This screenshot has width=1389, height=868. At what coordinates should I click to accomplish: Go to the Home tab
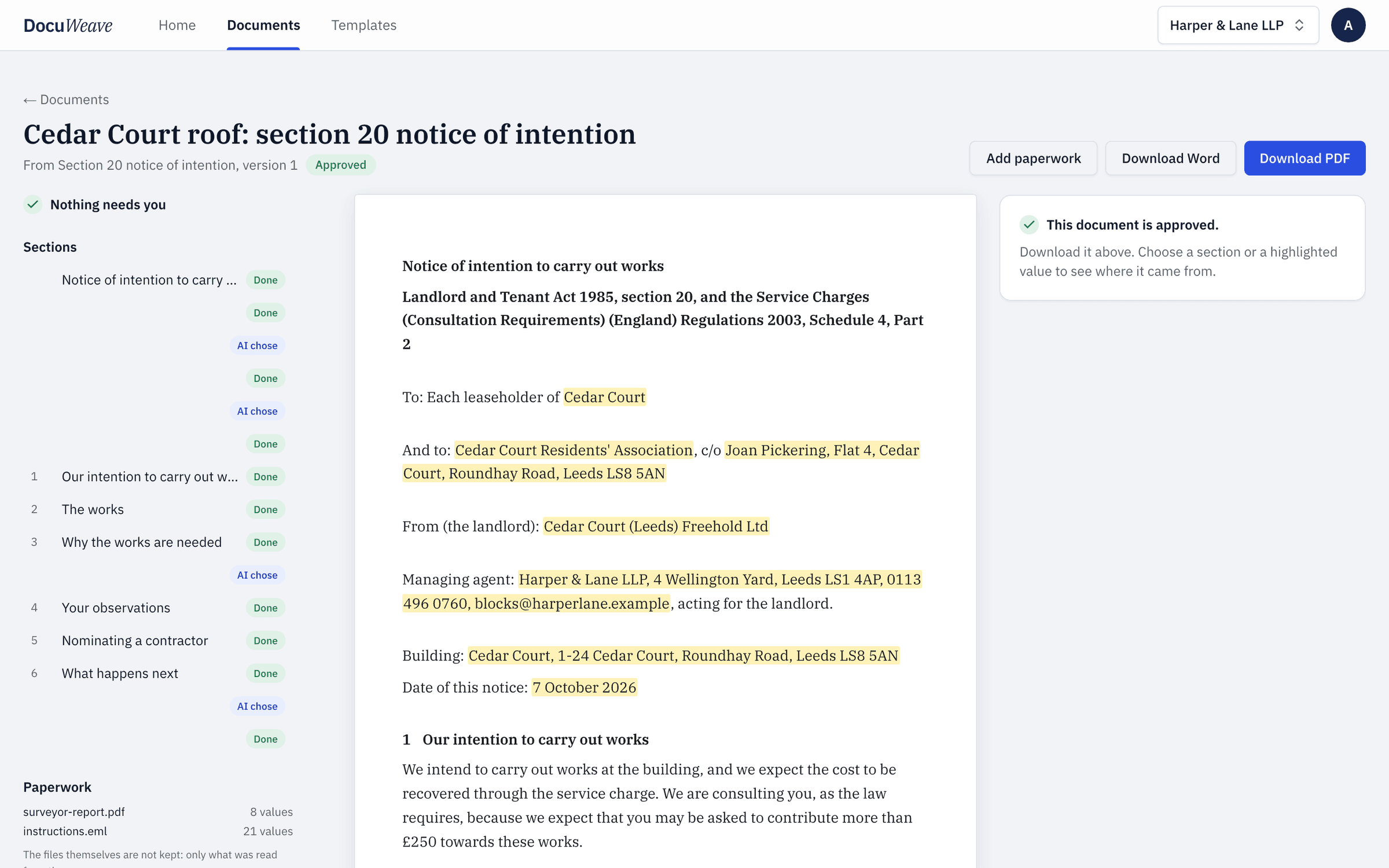pos(177,25)
